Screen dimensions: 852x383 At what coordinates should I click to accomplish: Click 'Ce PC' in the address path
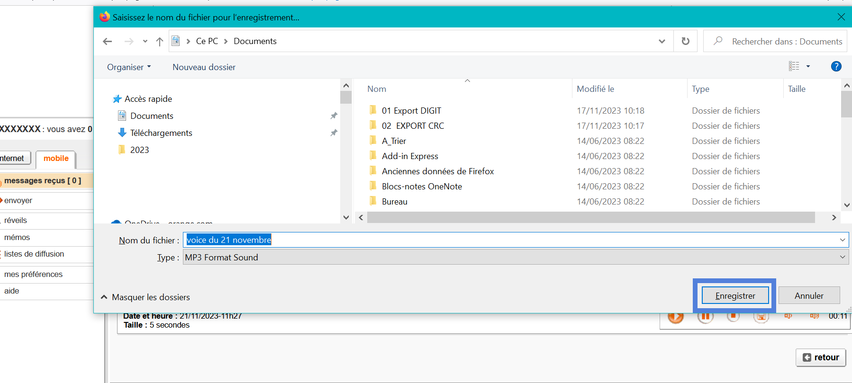point(206,41)
